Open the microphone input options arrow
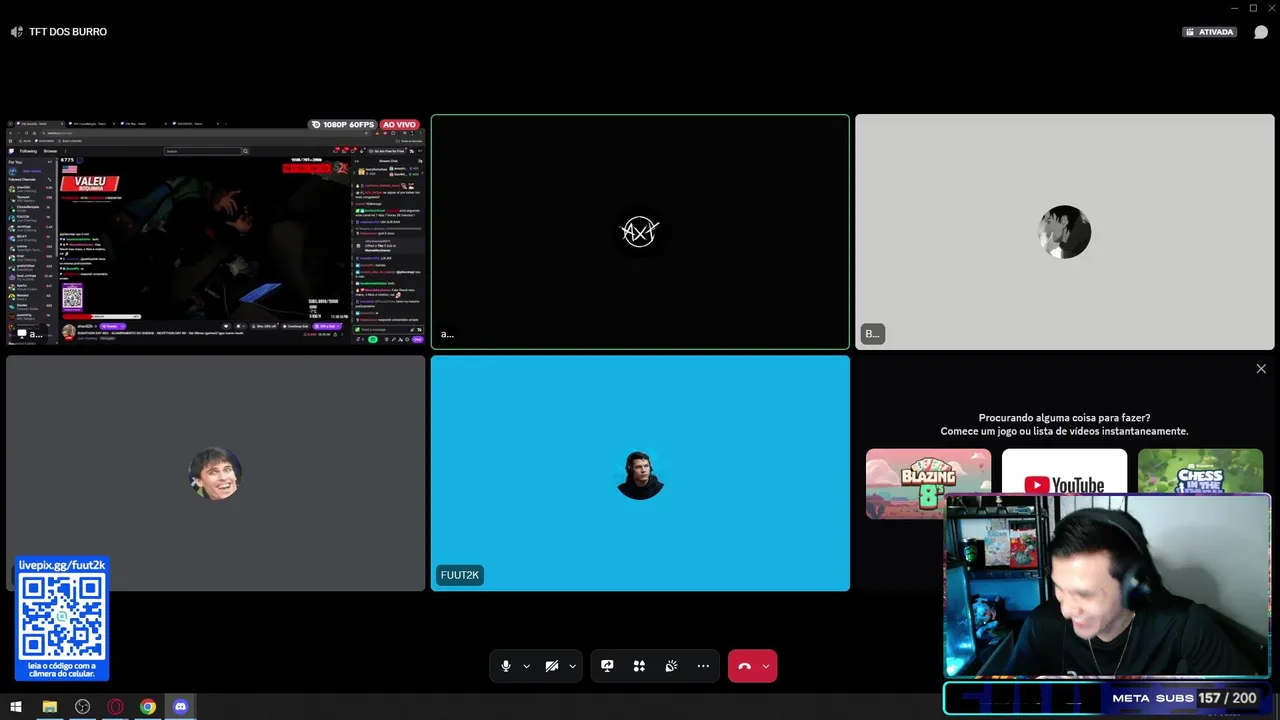Image resolution: width=1280 pixels, height=720 pixels. (527, 666)
